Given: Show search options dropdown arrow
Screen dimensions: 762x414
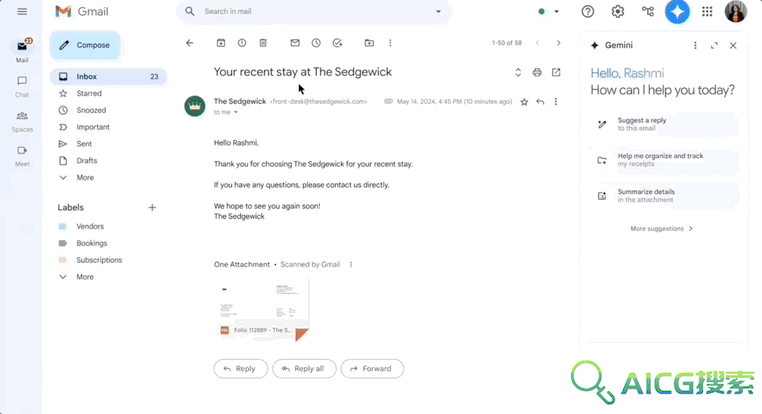Looking at the screenshot, I should pyautogui.click(x=438, y=11).
